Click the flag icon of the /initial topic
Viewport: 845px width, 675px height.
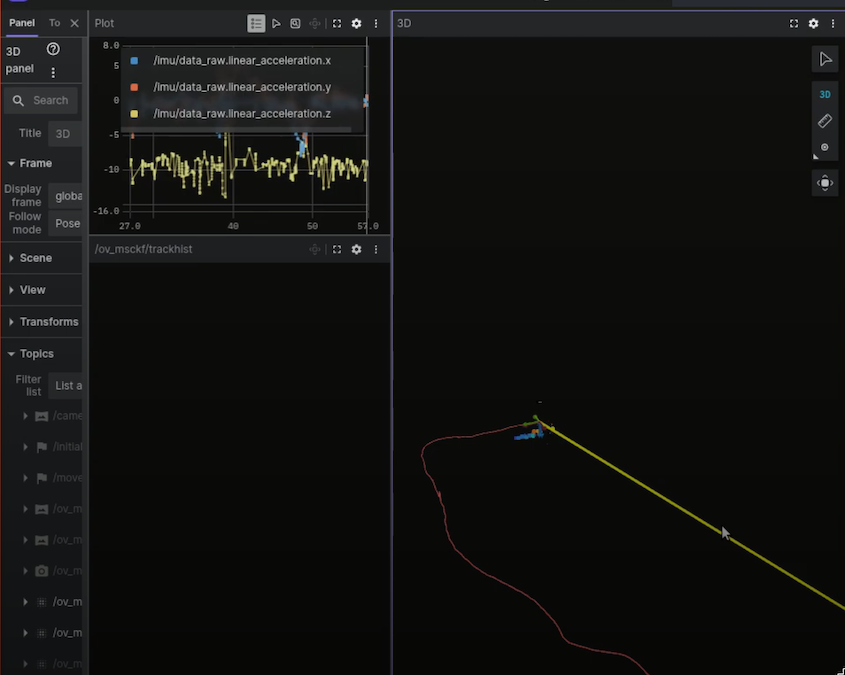pyautogui.click(x=41, y=447)
